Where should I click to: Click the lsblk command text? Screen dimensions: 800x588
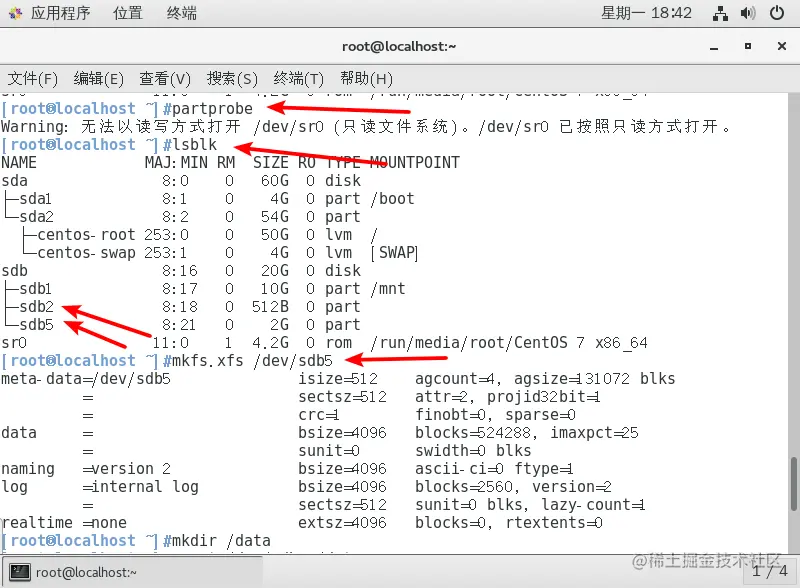(x=194, y=144)
